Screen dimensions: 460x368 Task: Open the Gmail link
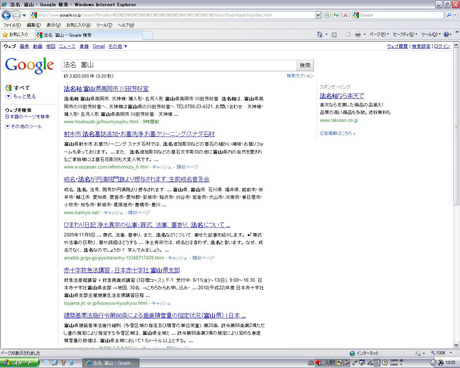point(99,46)
